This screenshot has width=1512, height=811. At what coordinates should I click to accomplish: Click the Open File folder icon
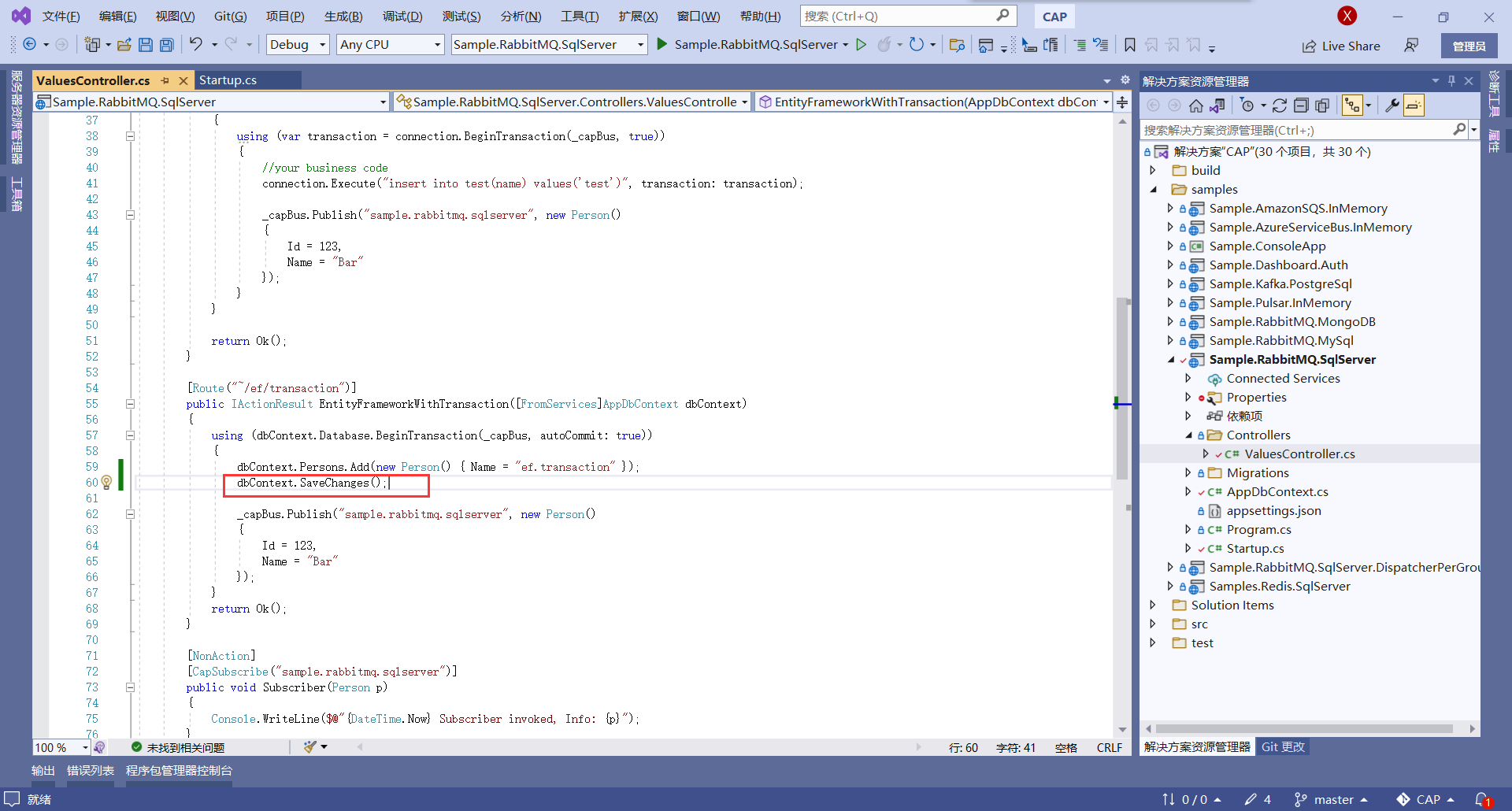pyautogui.click(x=124, y=45)
